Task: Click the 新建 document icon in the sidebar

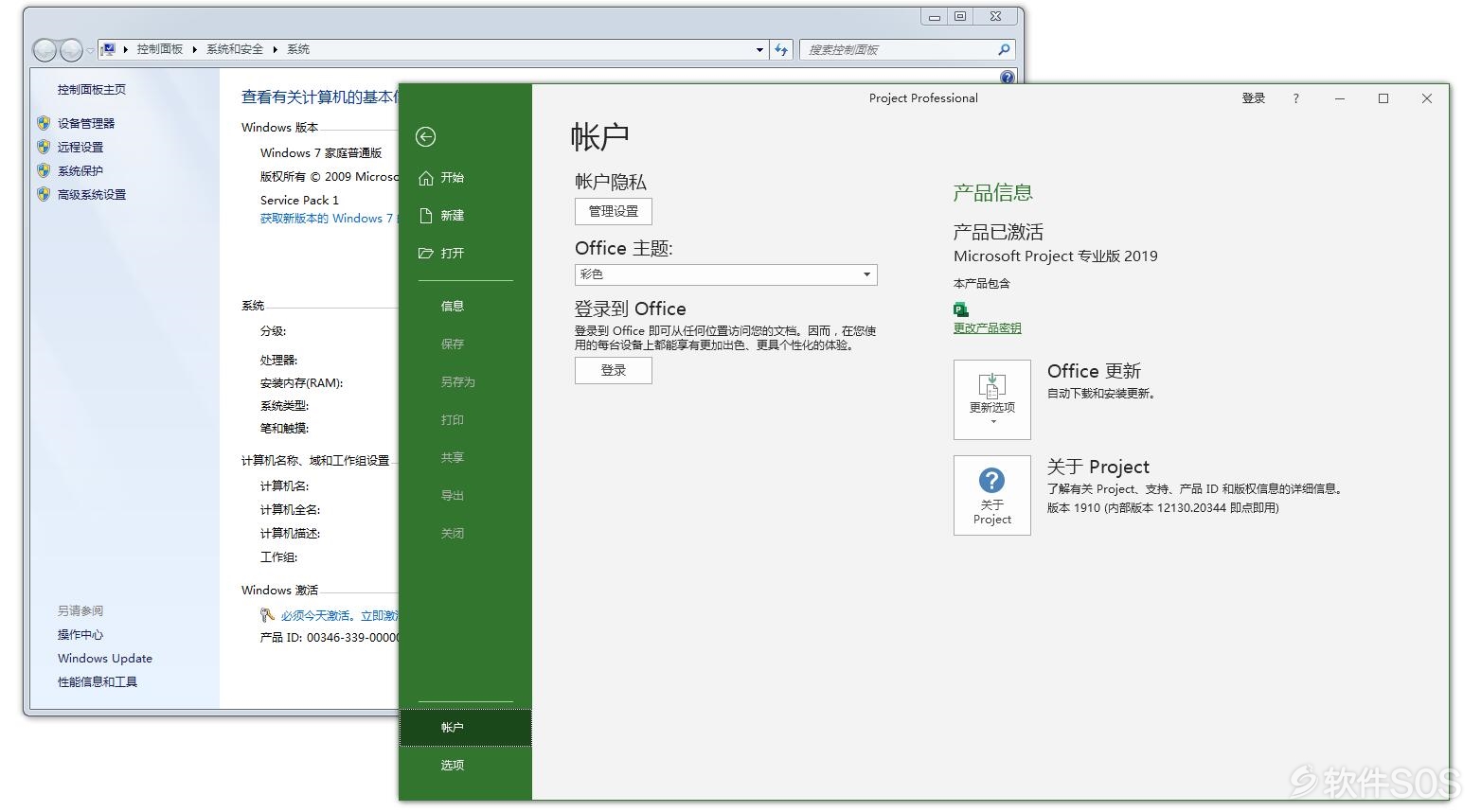Action: [426, 216]
